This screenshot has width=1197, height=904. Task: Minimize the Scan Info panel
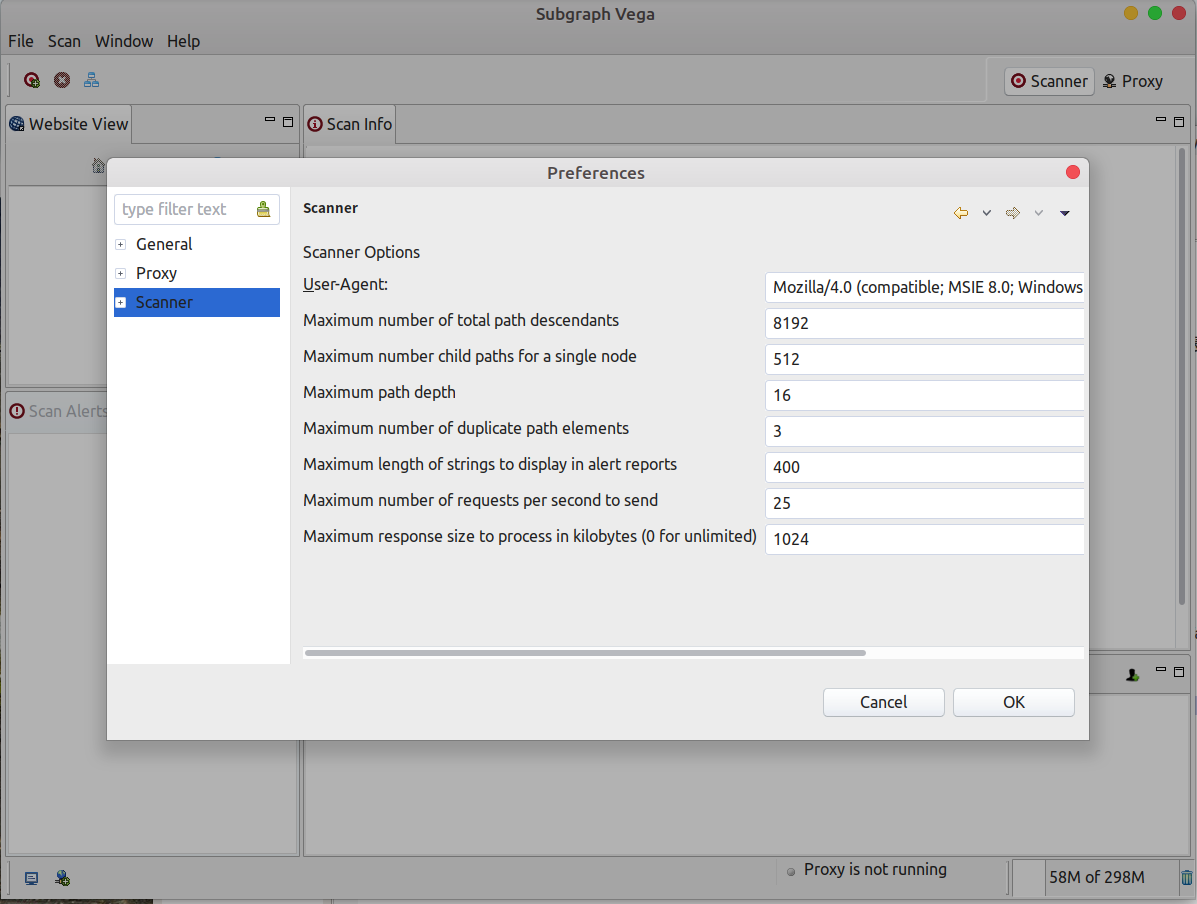point(1160,120)
